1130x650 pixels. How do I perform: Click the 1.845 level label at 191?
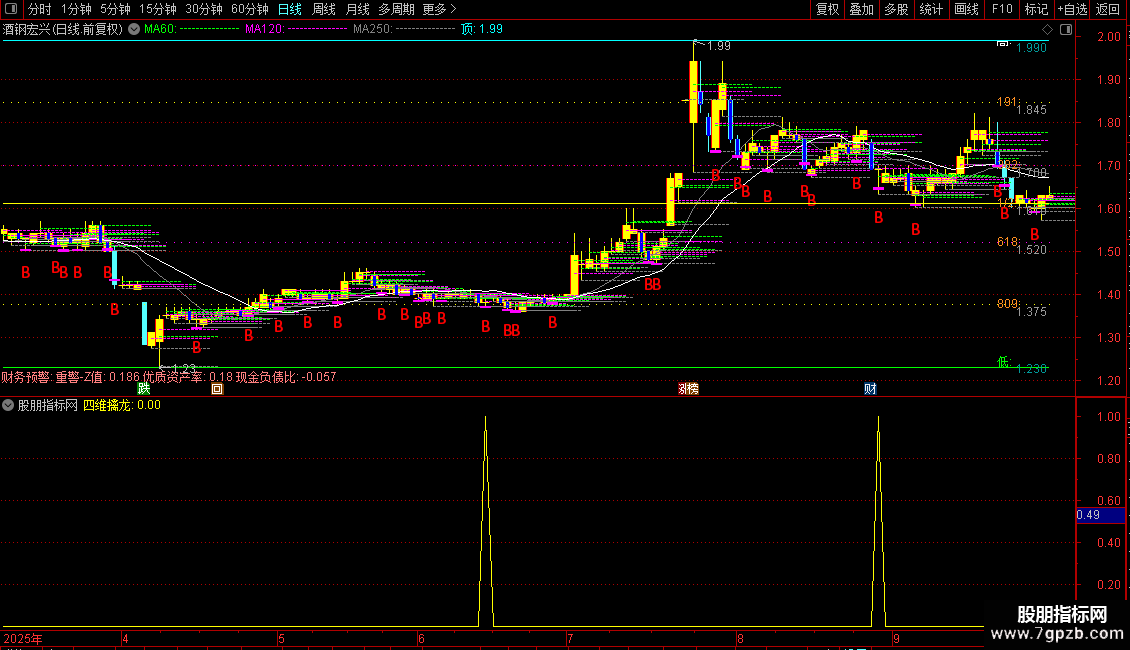[1031, 110]
